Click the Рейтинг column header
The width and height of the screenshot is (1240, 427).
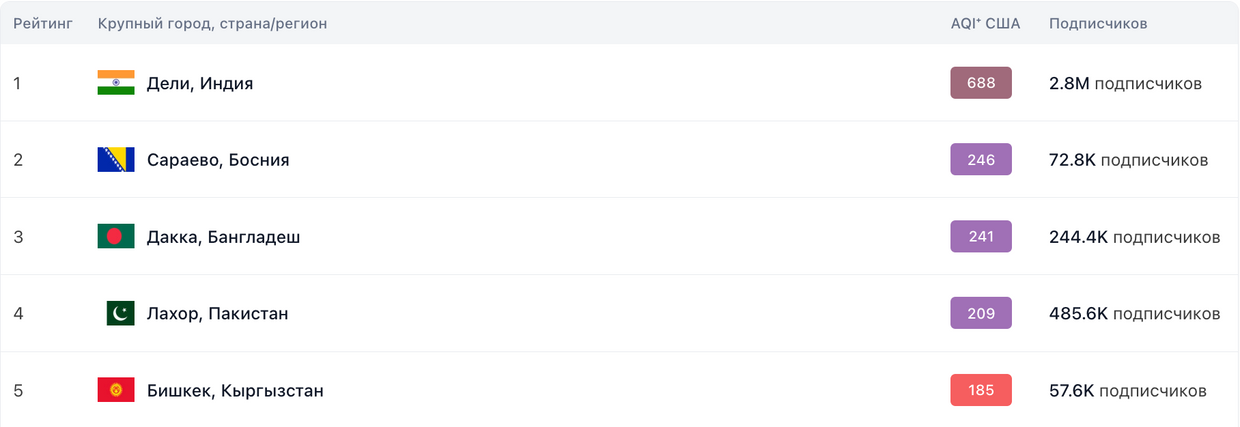click(x=43, y=23)
